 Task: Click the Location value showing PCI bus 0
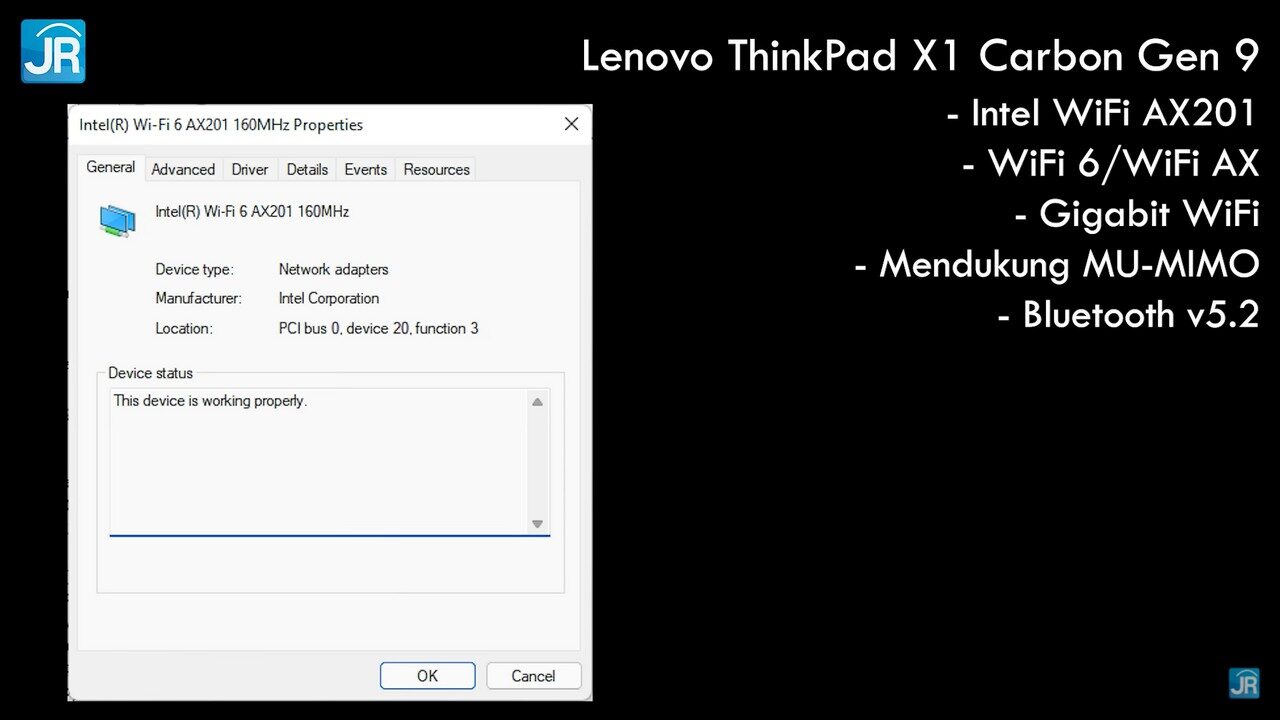tap(378, 328)
